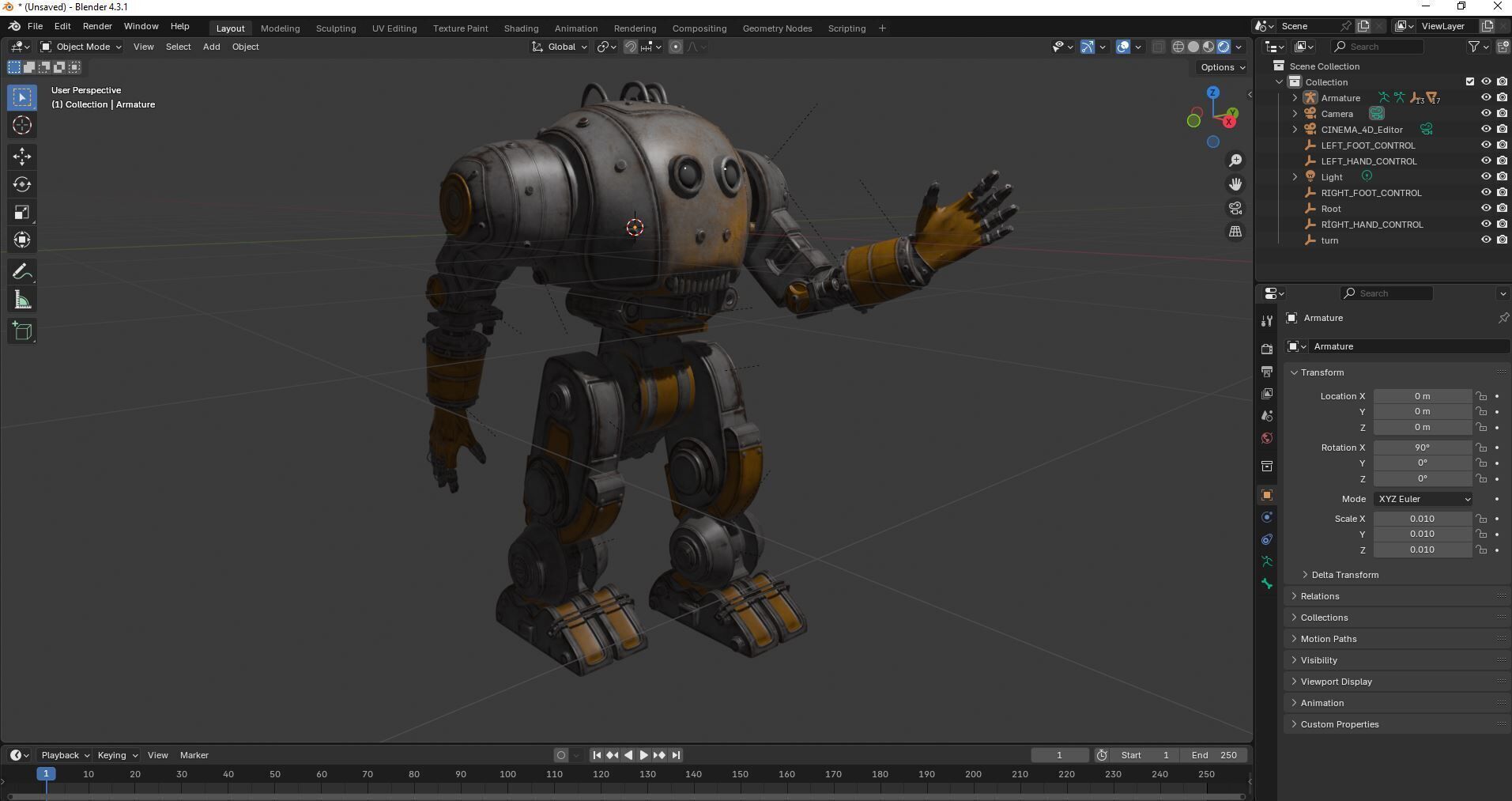Screen dimensions: 1512x801
Task: Select the Cursor tool
Action: click(22, 125)
